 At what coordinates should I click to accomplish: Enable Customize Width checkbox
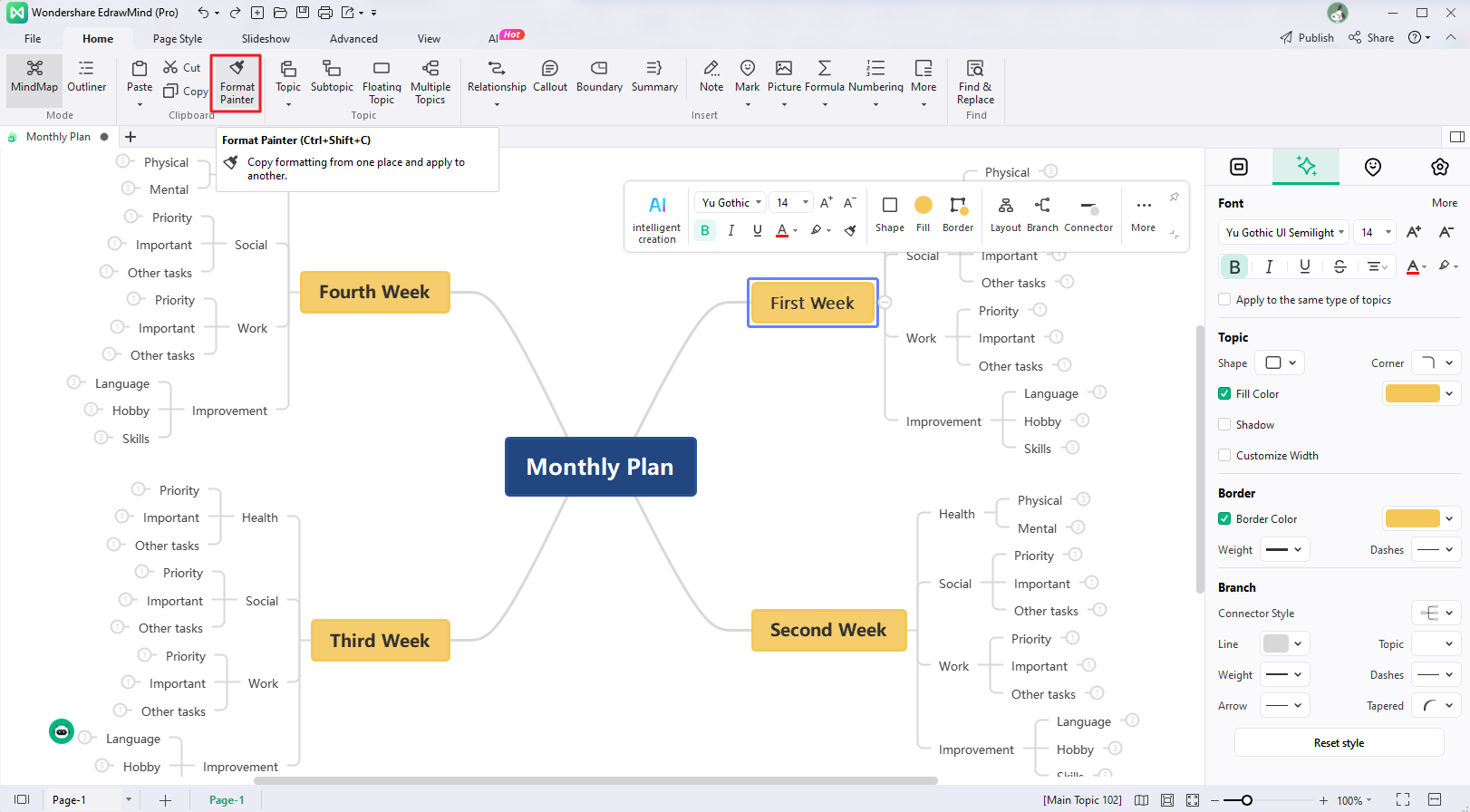pyautogui.click(x=1224, y=456)
